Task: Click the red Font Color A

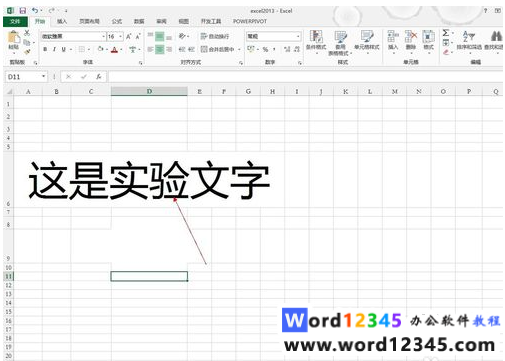Action: (x=114, y=49)
